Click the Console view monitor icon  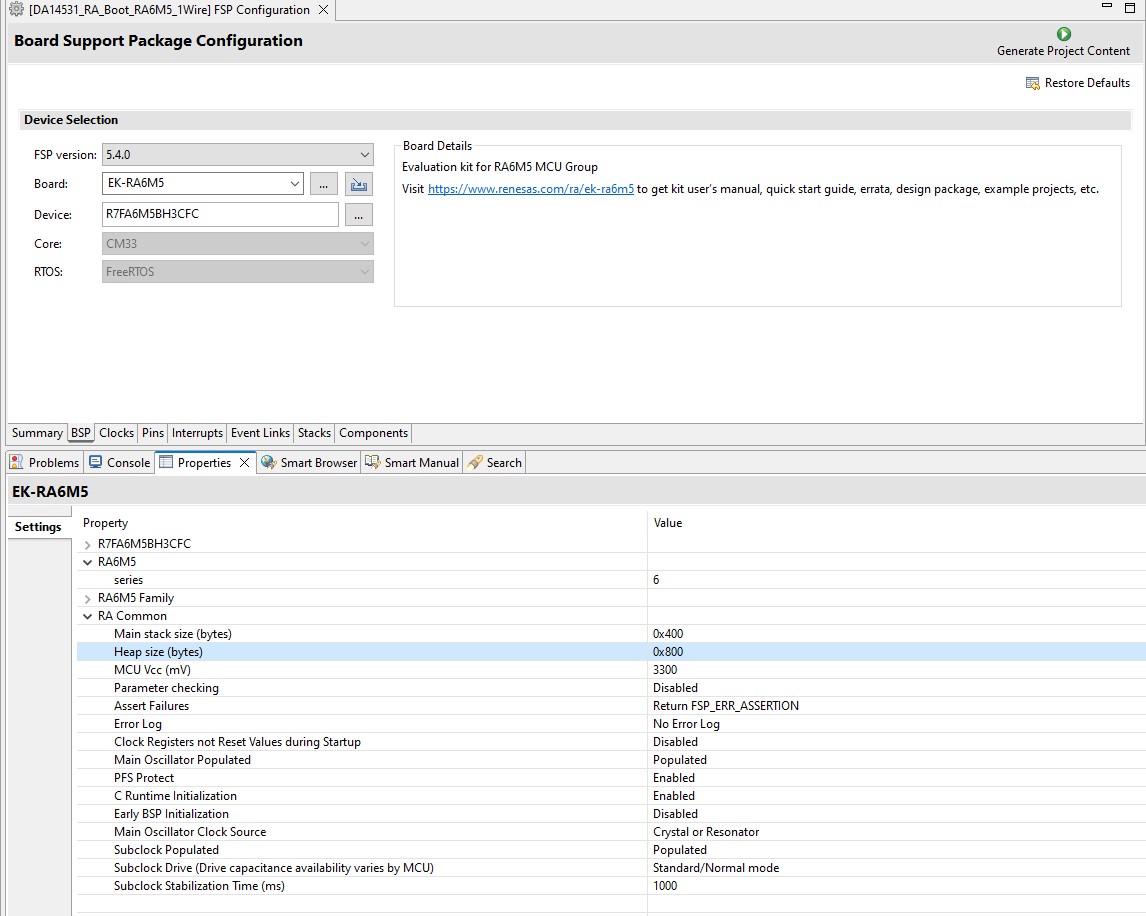coord(96,462)
